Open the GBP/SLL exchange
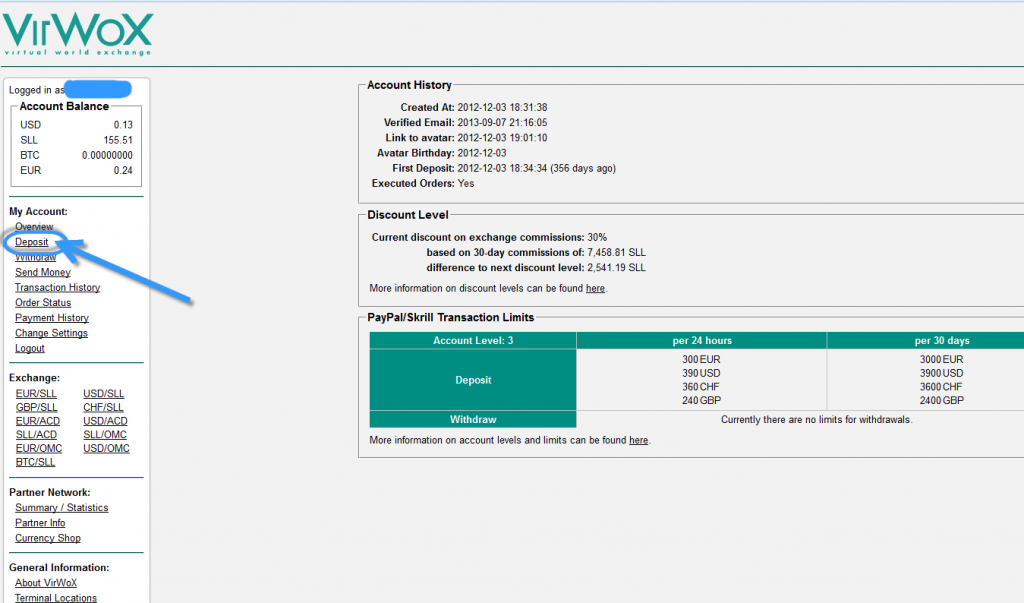 coord(37,407)
